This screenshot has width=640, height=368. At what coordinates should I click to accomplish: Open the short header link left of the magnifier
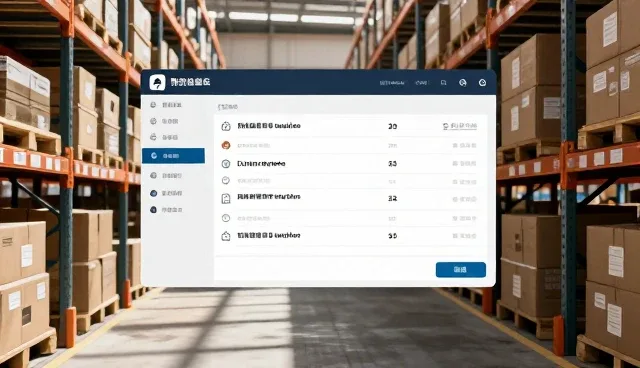[x=421, y=83]
